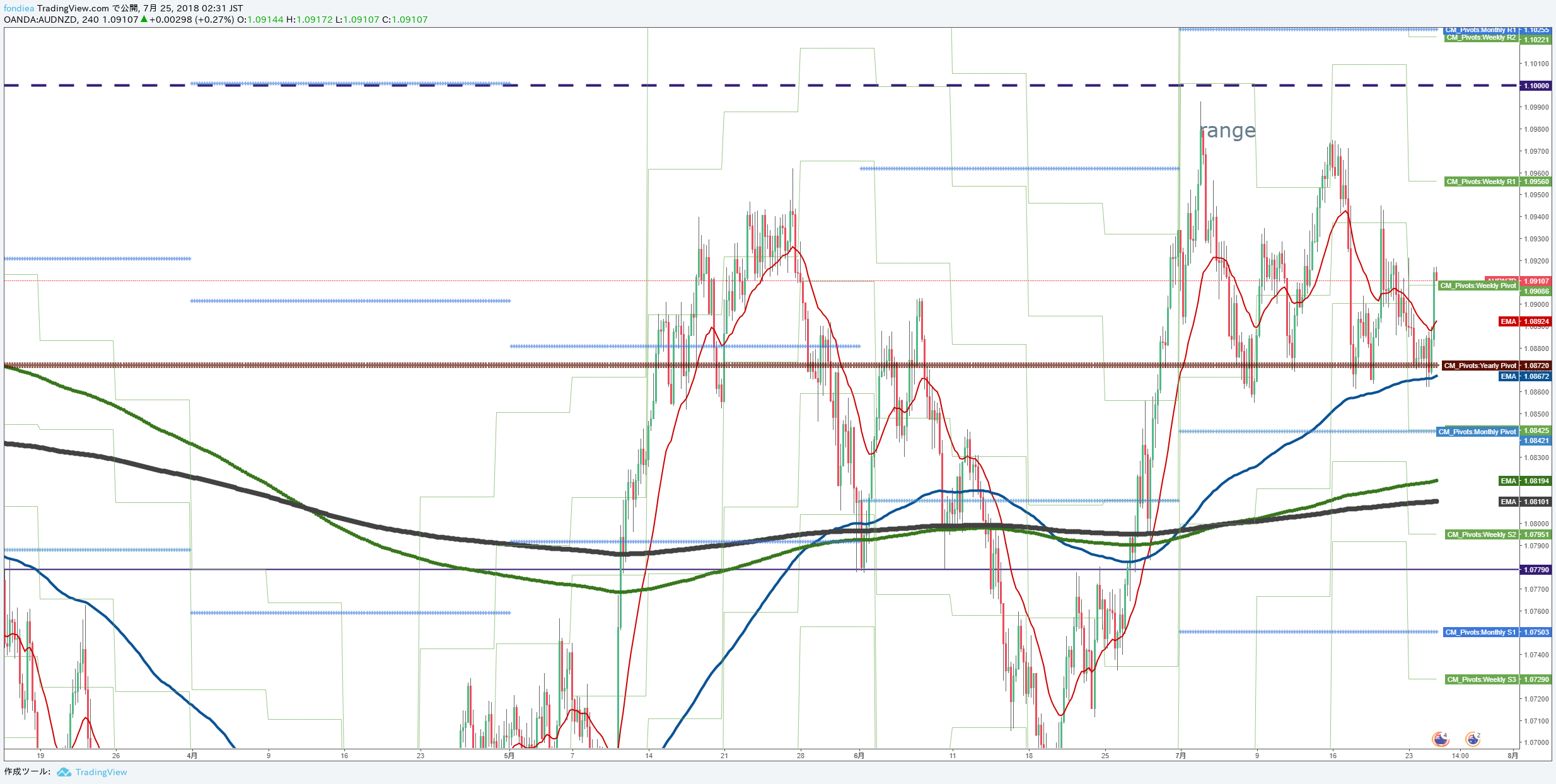Click the 5月 label on the time axis
1556x784 pixels.
click(x=509, y=756)
